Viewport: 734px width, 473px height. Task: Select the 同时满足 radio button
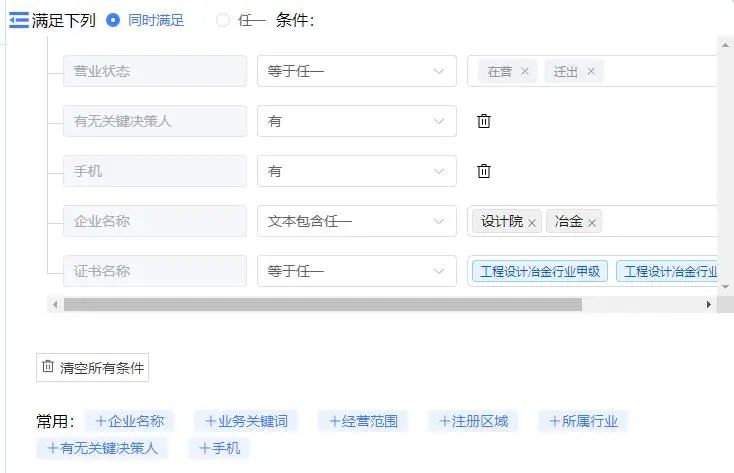(x=113, y=20)
